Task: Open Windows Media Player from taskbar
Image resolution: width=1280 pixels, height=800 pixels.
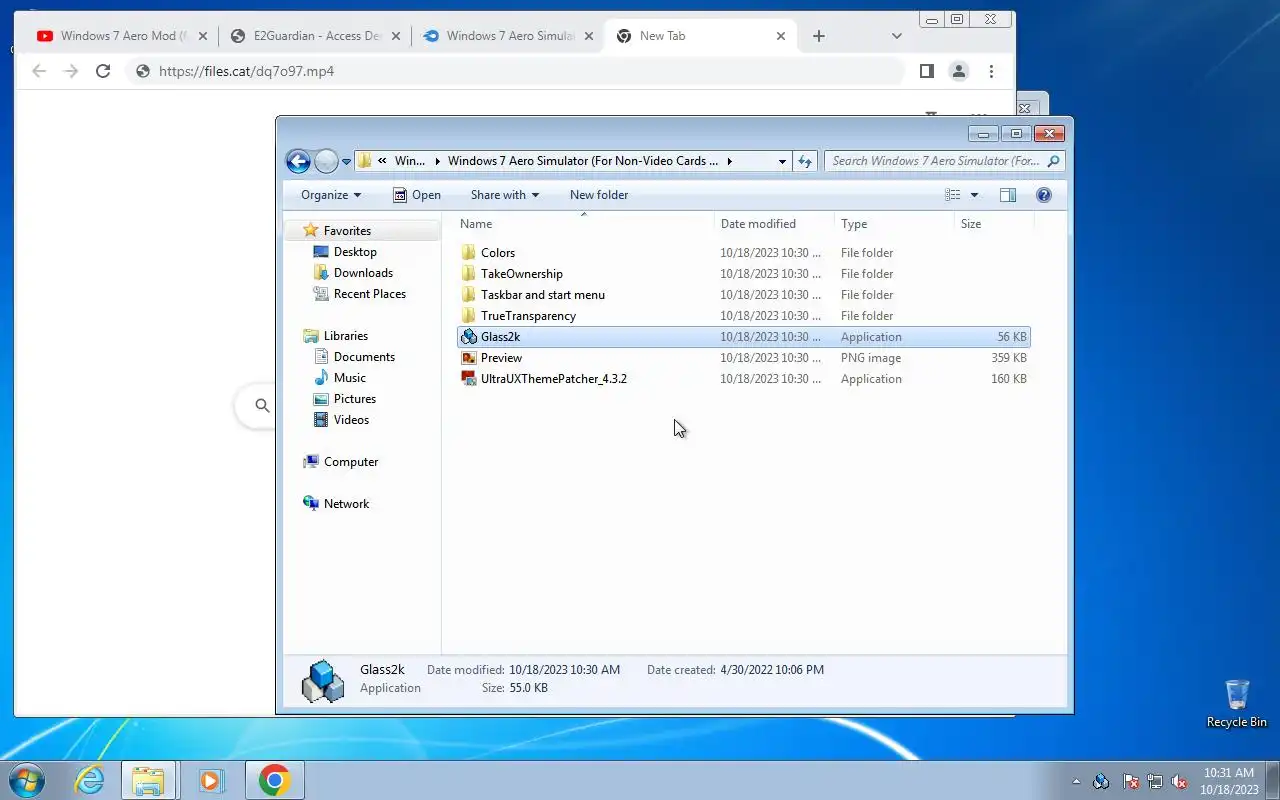Action: tap(211, 780)
